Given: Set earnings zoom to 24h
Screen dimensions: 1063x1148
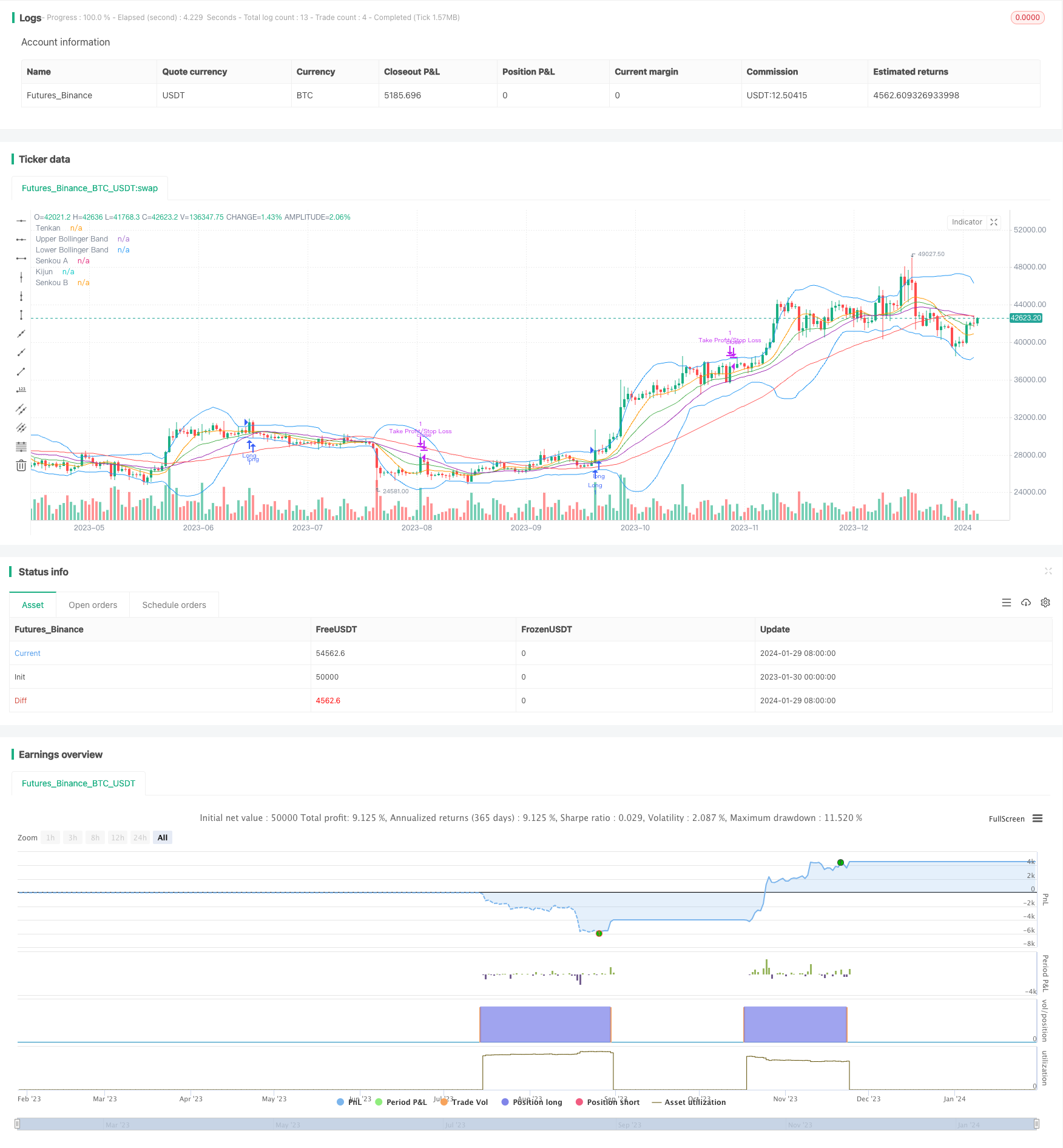Looking at the screenshot, I should [140, 837].
